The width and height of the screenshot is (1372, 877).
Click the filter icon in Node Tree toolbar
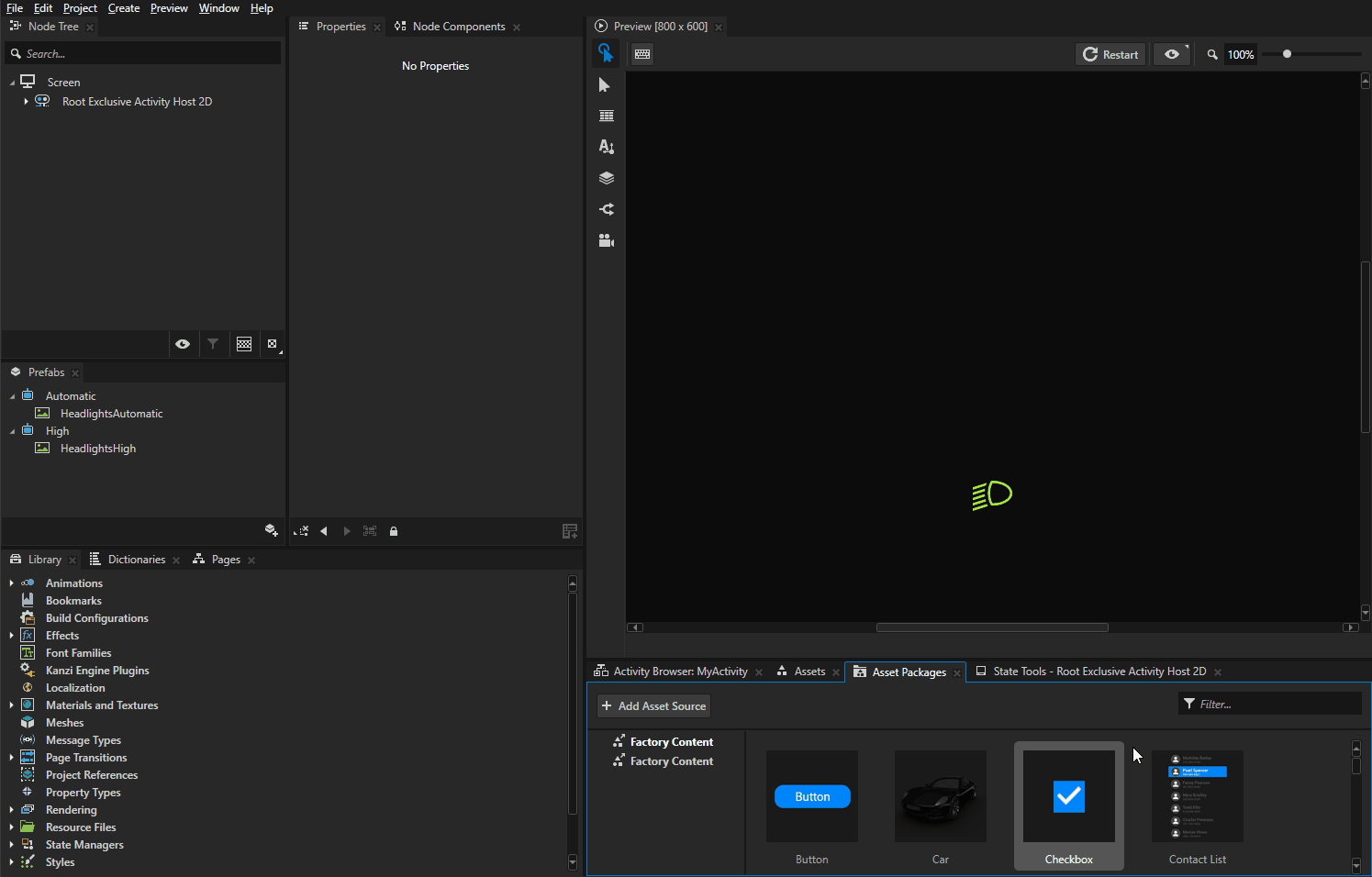click(x=213, y=343)
